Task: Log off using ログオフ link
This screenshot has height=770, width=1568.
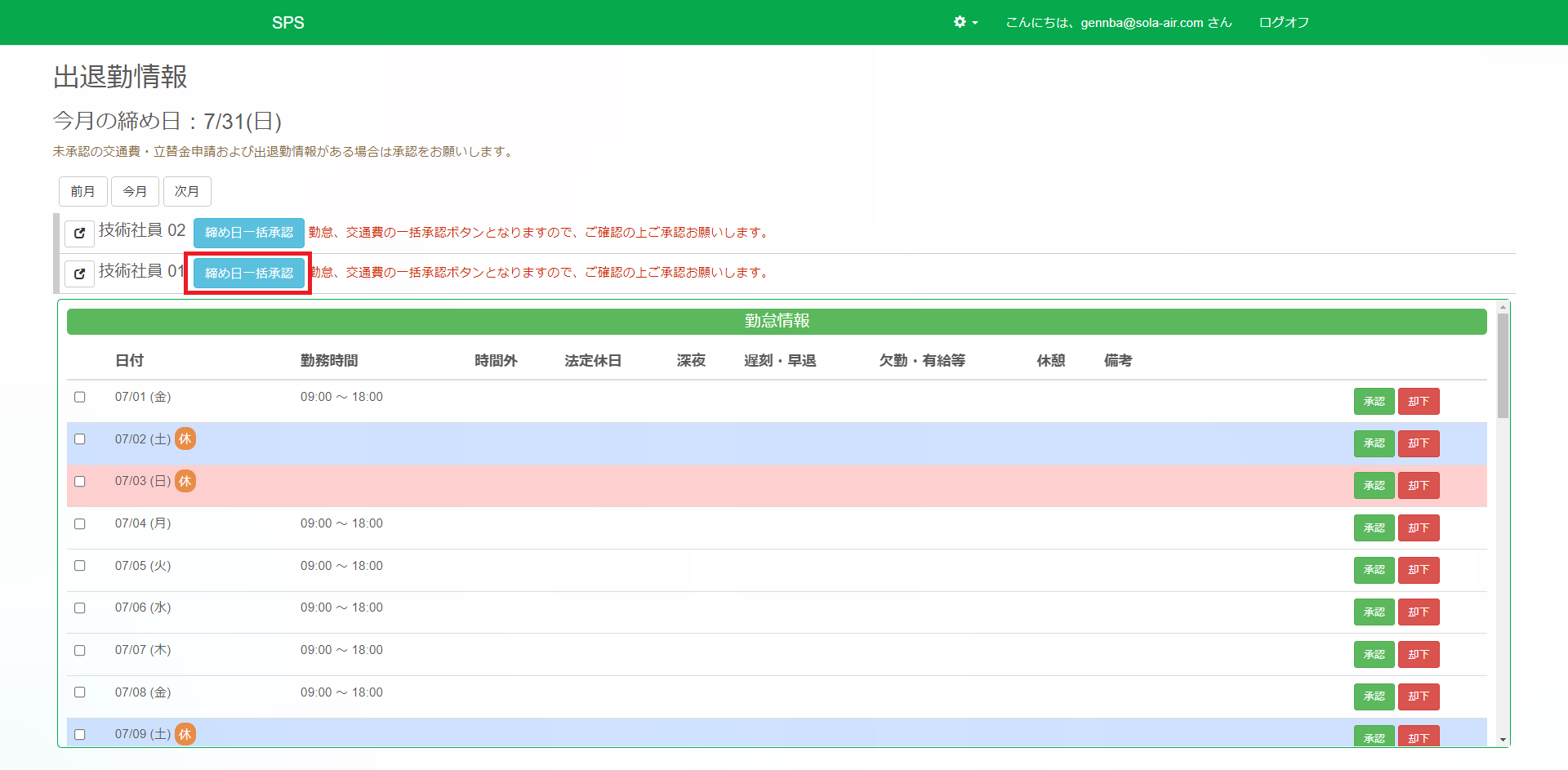Action: pyautogui.click(x=1284, y=22)
